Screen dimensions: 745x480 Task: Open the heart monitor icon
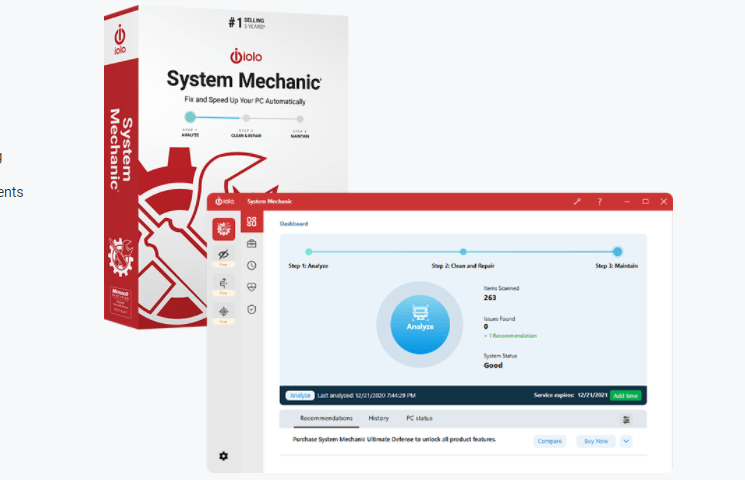coord(252,287)
